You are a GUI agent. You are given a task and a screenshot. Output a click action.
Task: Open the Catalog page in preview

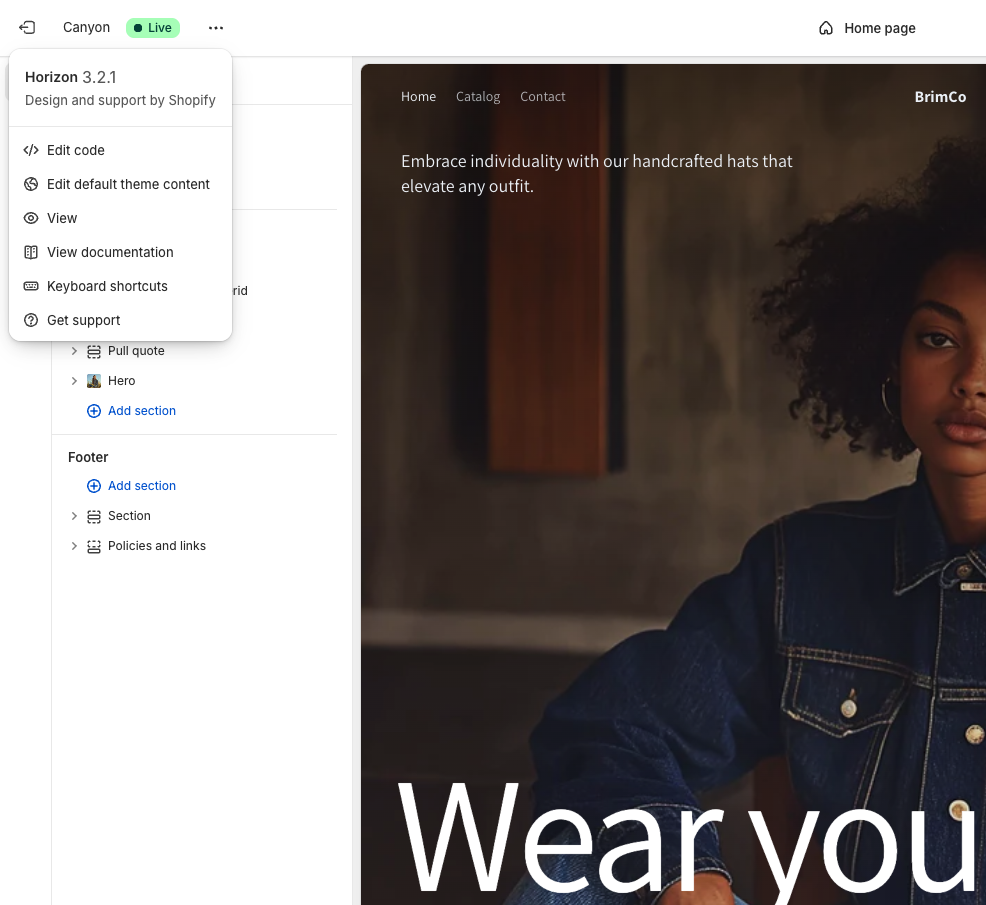pos(477,96)
